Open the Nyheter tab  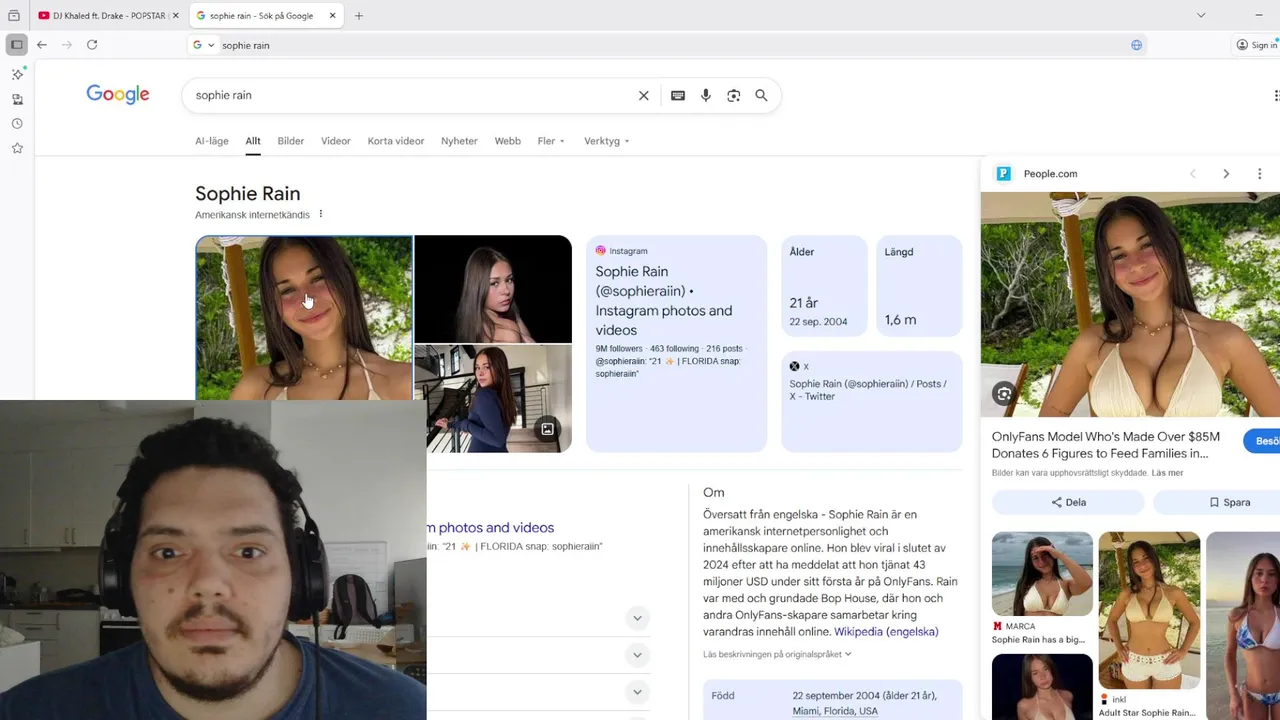pos(459,141)
